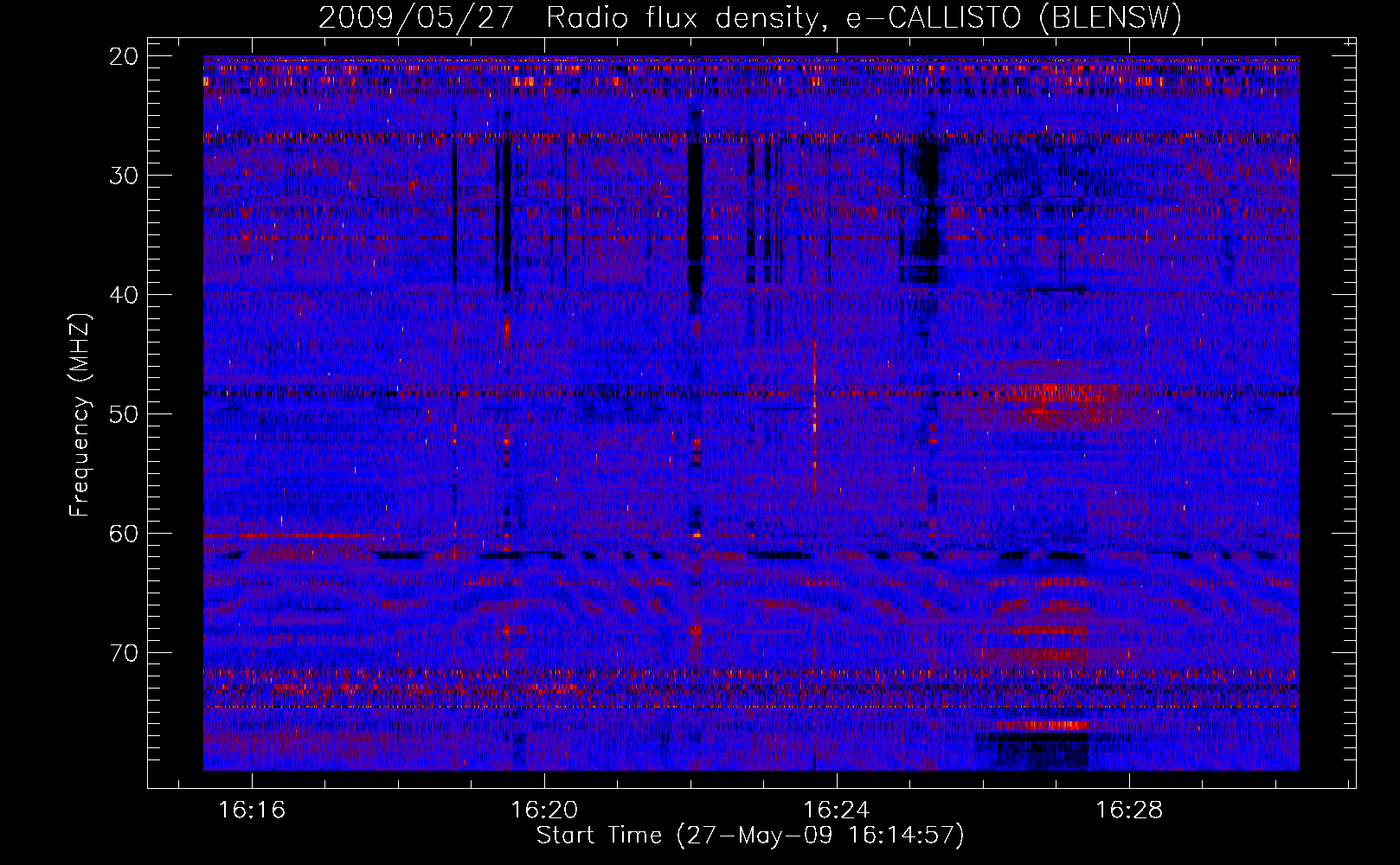Screen dimensions: 1400x865
Task: Click the plot title "2009/05/27 Radio flux density, e-CALLISTO (BLENSW)"
Action: point(750,17)
